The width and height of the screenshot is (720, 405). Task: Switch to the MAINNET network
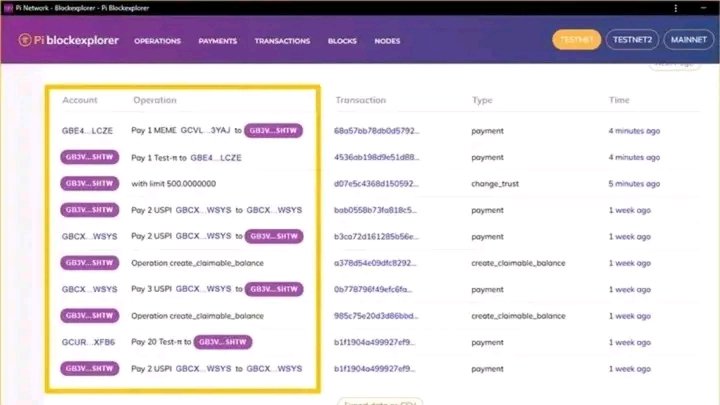tap(688, 40)
